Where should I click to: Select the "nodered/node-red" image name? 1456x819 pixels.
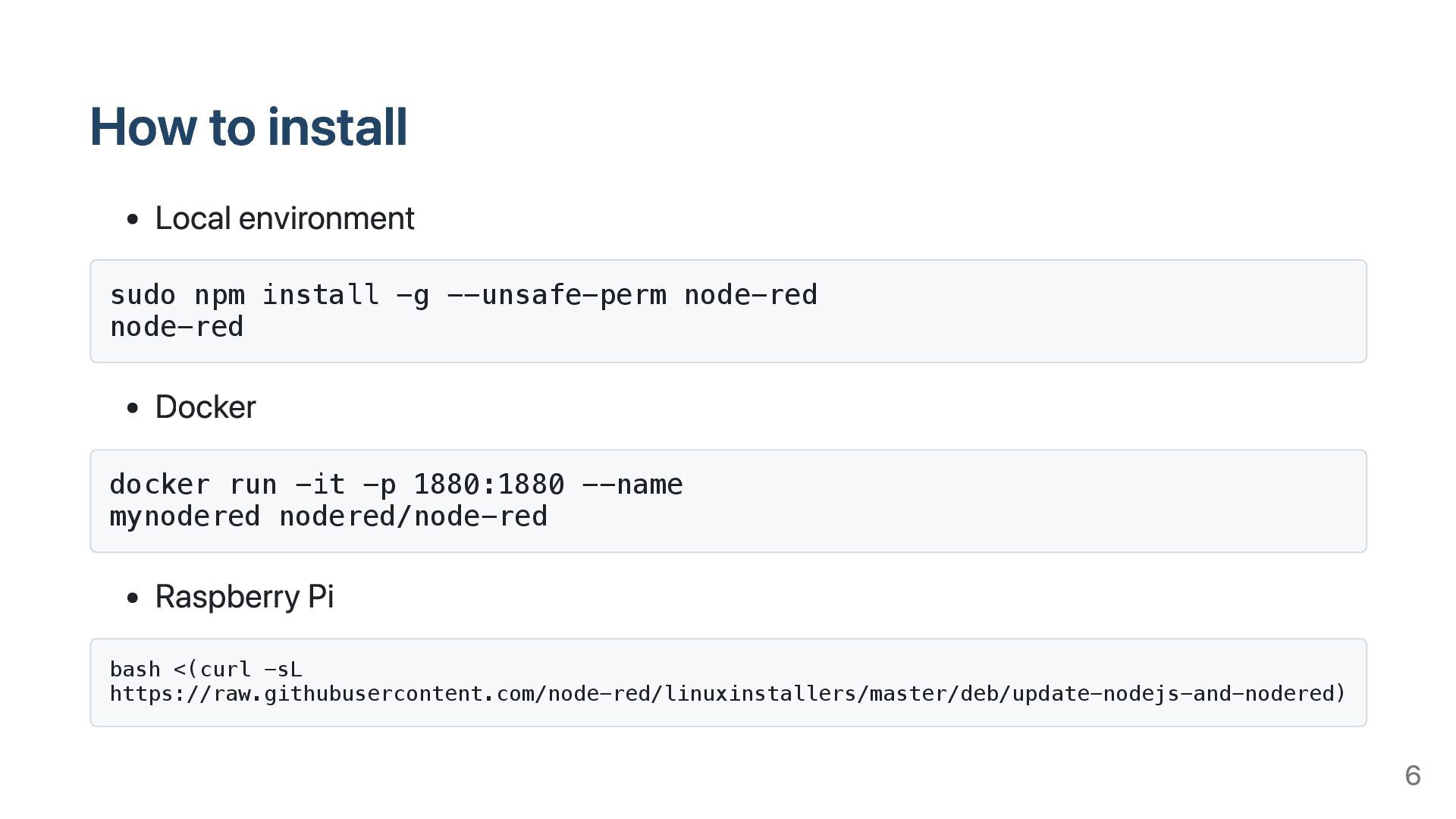(x=413, y=516)
